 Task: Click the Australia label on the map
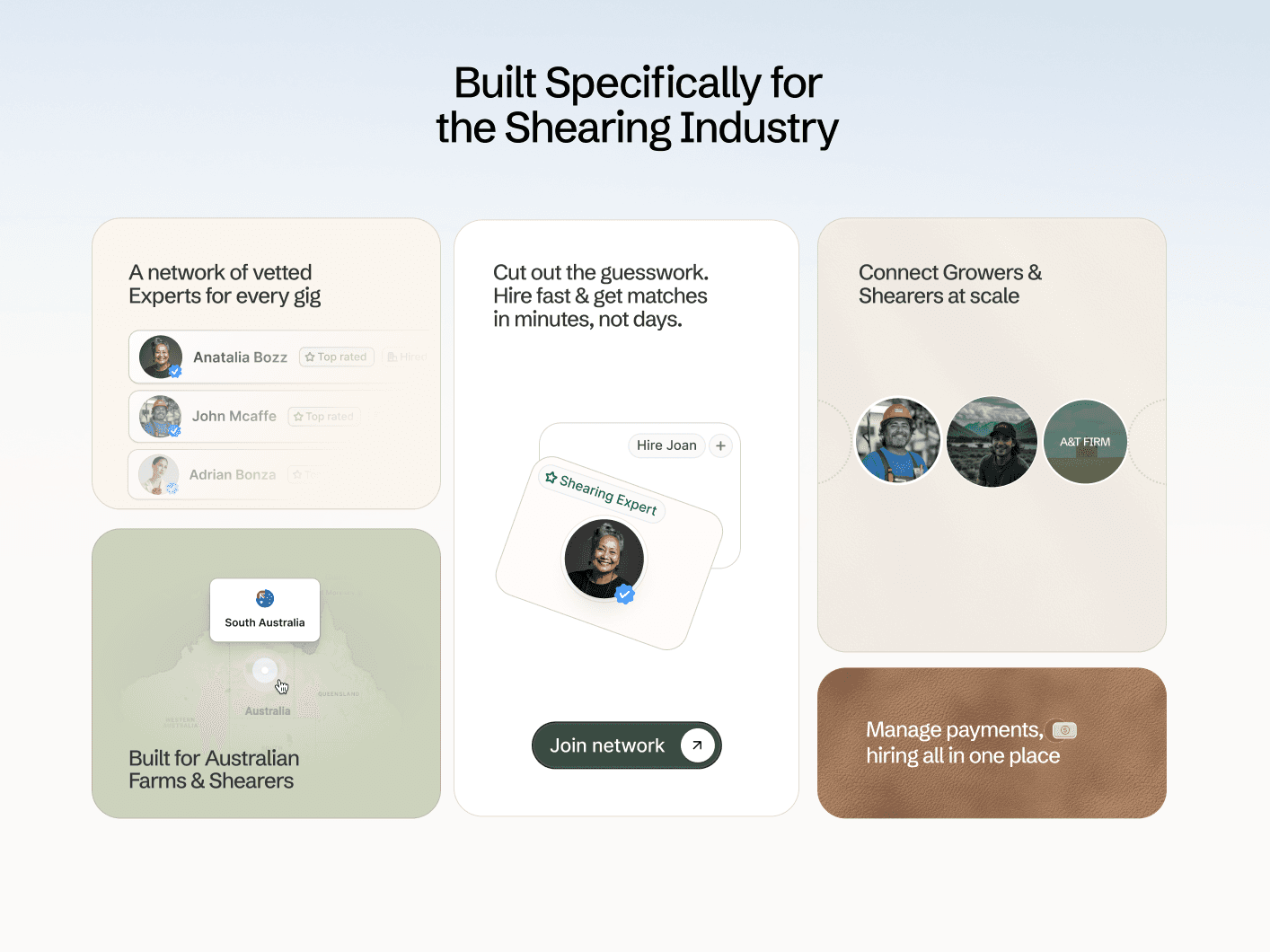[x=268, y=711]
